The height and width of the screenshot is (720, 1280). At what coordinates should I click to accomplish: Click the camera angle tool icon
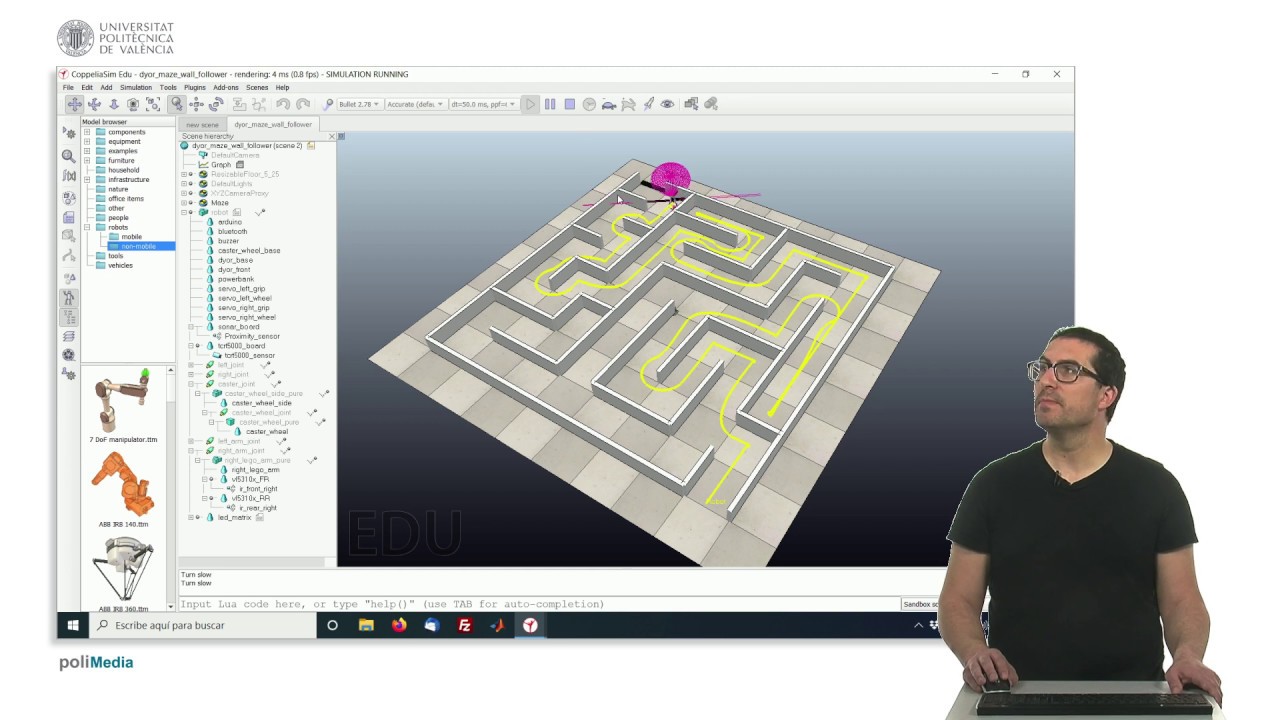[133, 104]
